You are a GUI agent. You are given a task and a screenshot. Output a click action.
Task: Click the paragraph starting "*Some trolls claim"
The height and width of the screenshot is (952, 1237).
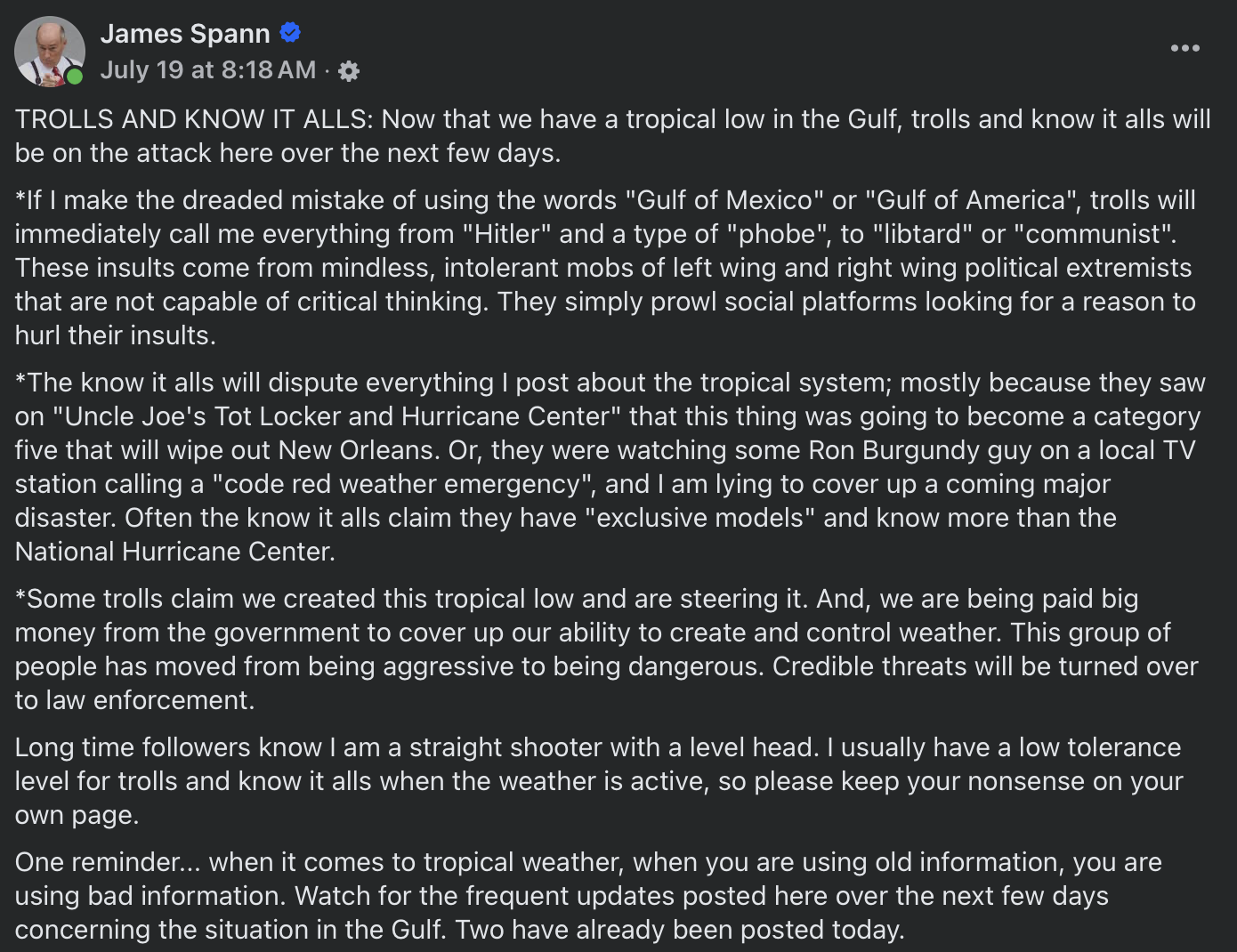tap(606, 649)
